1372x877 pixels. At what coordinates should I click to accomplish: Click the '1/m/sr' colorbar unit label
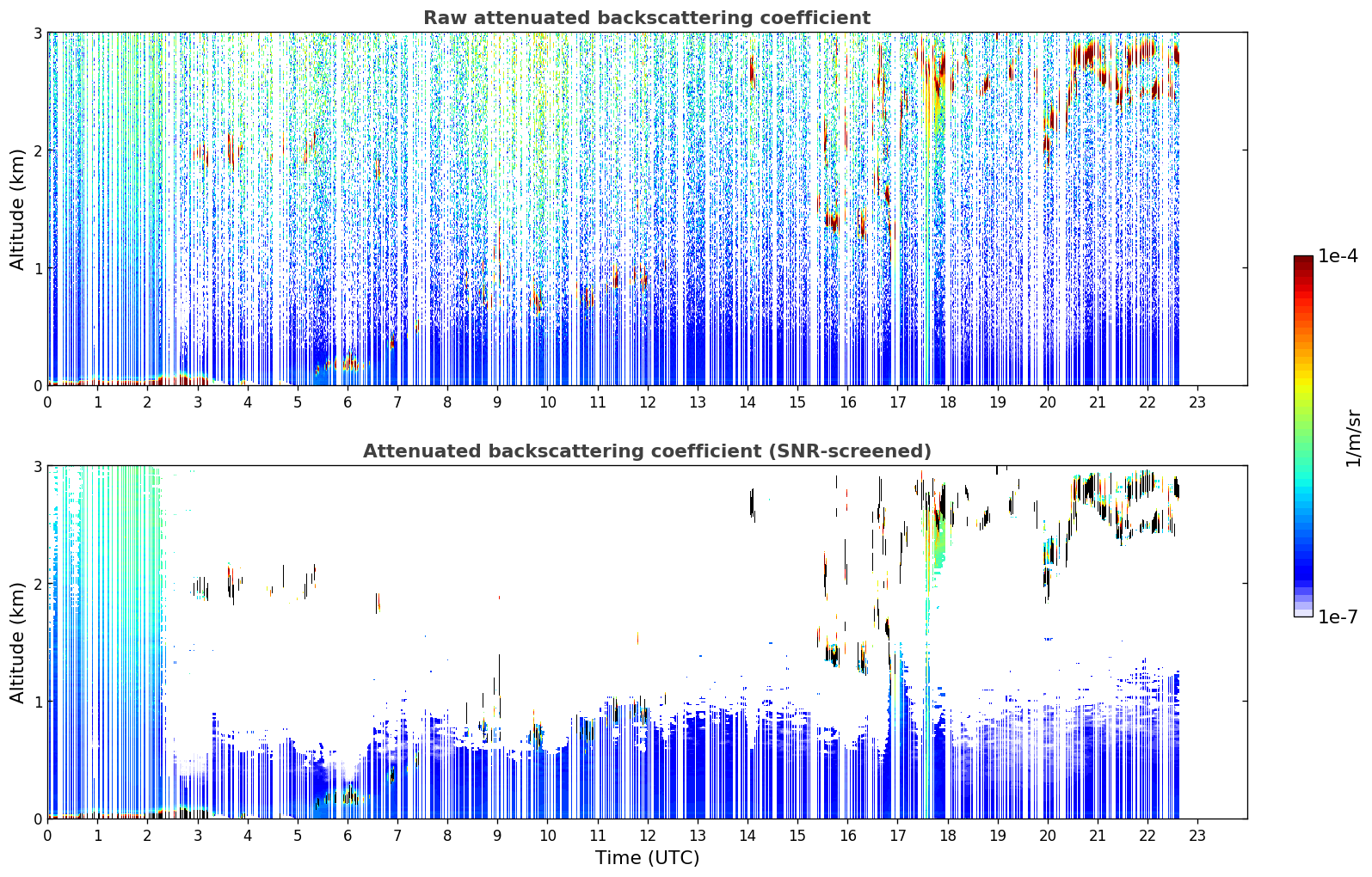[1353, 438]
